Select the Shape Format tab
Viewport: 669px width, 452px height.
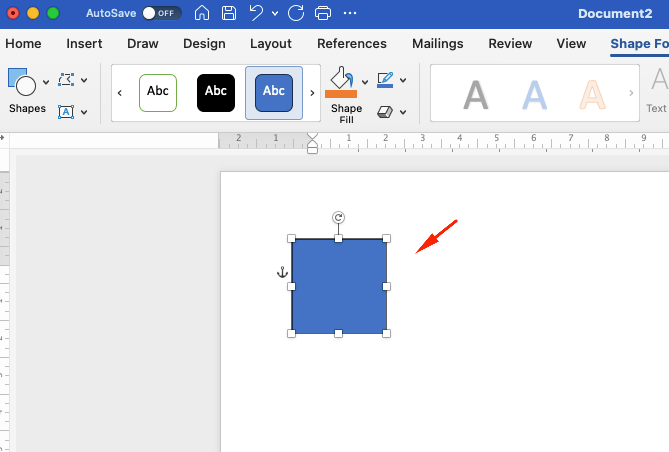(639, 44)
